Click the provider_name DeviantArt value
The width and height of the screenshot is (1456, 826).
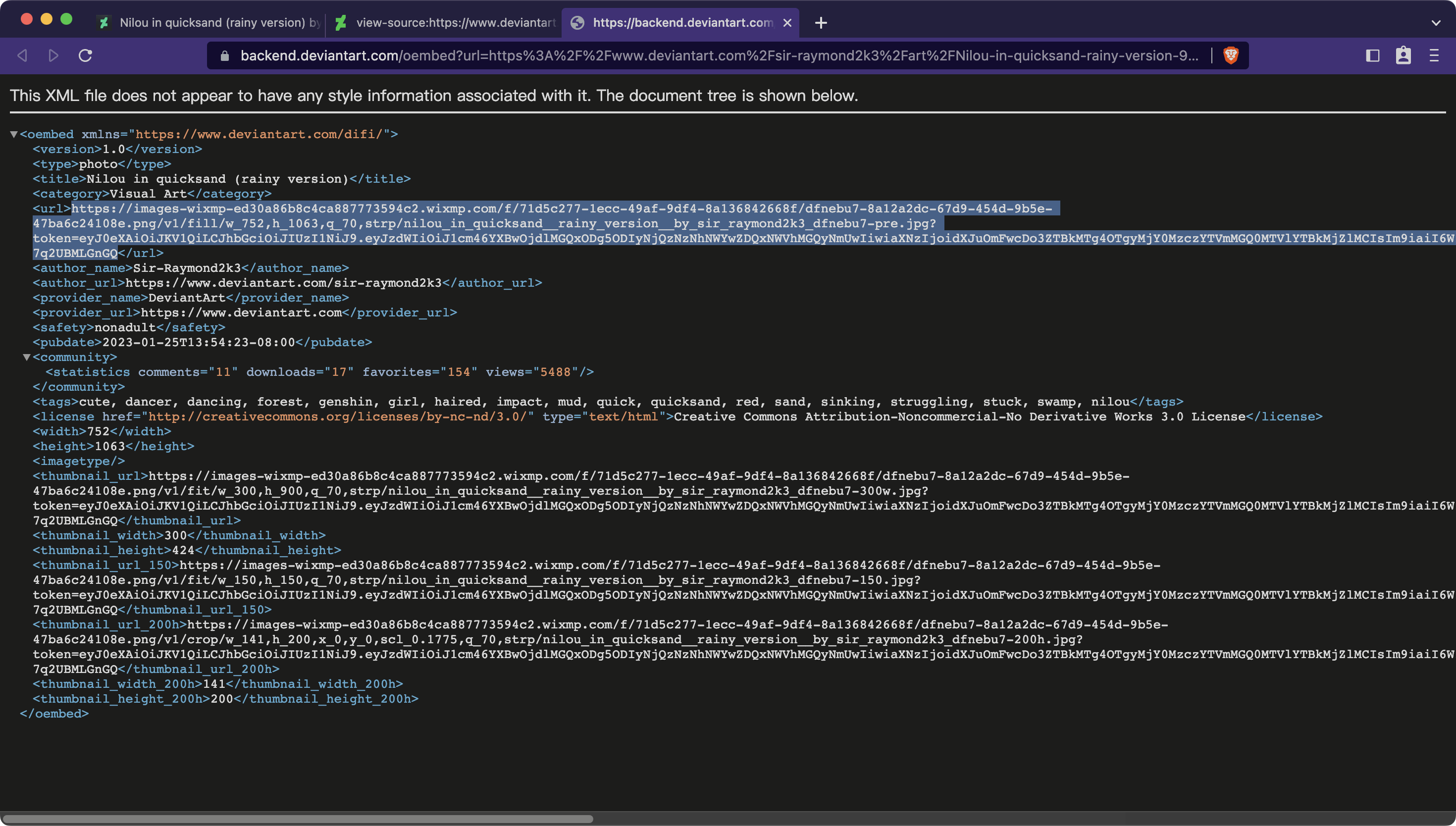pyautogui.click(x=187, y=298)
